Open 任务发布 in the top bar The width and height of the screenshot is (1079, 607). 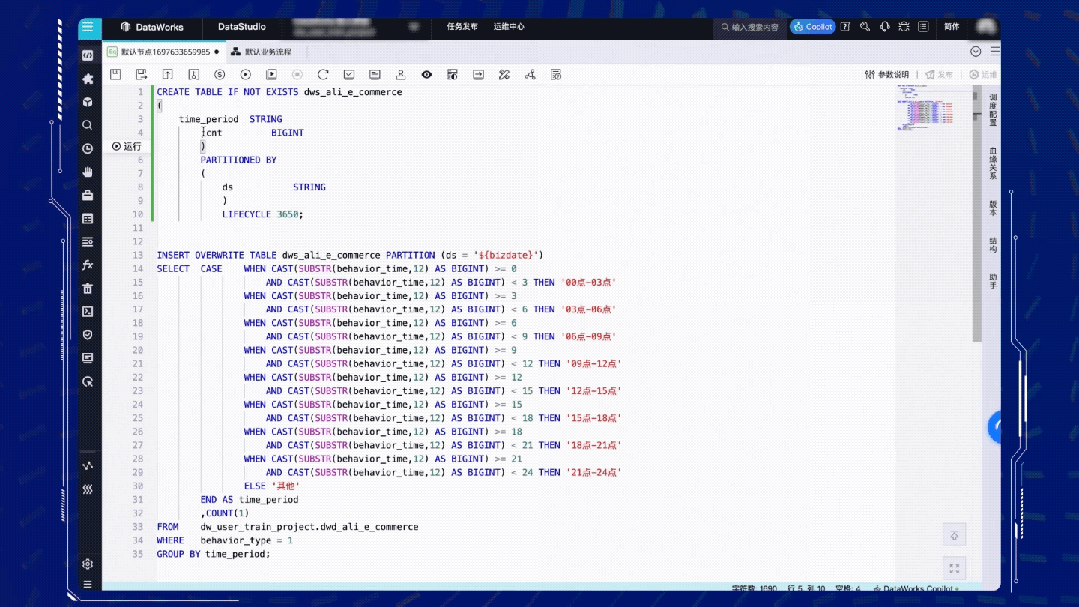tap(462, 27)
